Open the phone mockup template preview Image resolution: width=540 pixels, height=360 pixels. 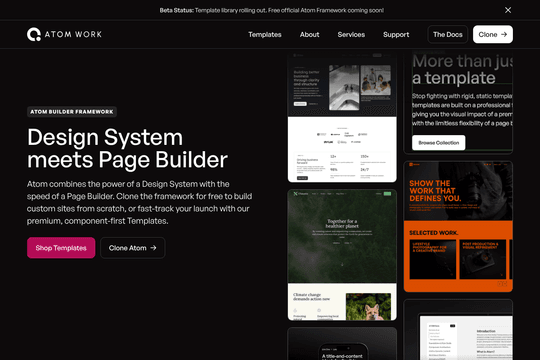[x=342, y=344]
